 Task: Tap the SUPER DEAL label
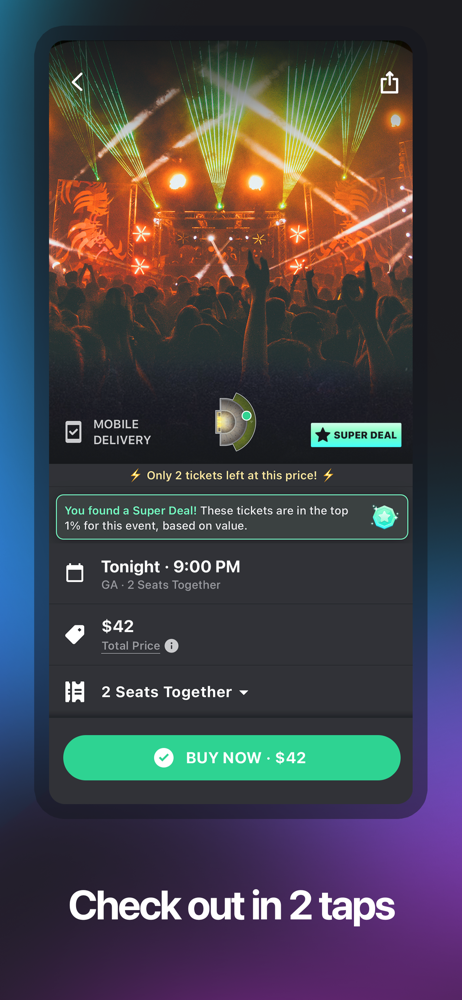point(365,435)
